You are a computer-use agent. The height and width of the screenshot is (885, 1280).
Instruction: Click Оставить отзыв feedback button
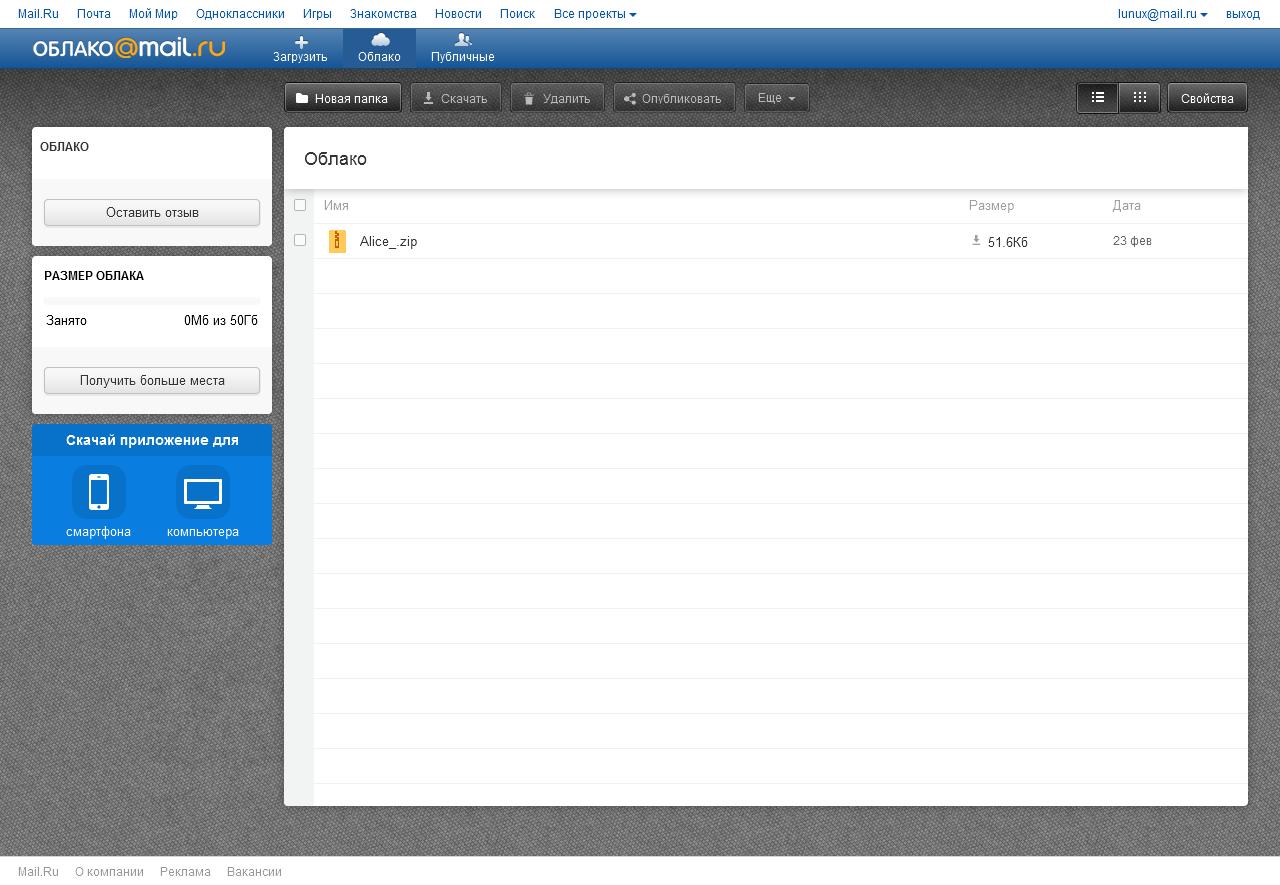[x=152, y=212]
